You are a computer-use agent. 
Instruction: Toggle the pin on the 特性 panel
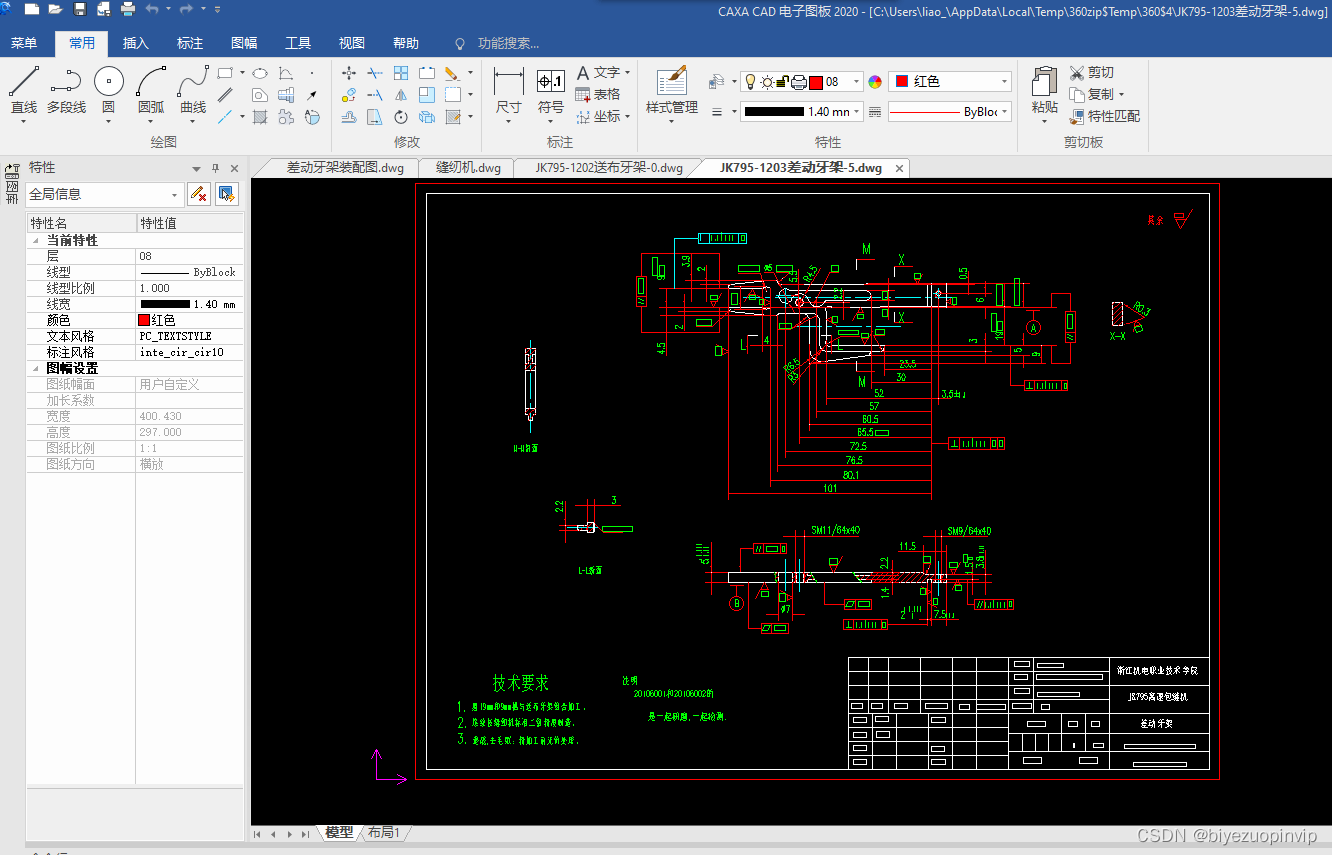click(x=215, y=168)
